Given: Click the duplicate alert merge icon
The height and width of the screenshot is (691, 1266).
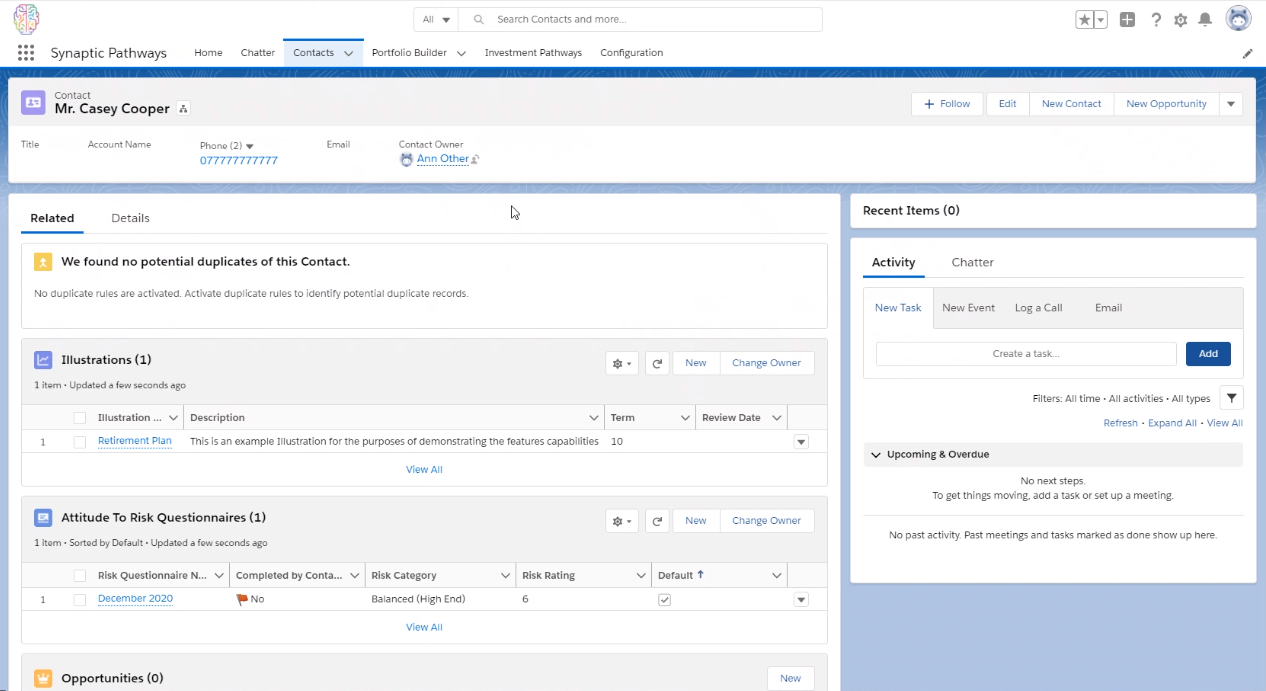Looking at the screenshot, I should [x=43, y=262].
